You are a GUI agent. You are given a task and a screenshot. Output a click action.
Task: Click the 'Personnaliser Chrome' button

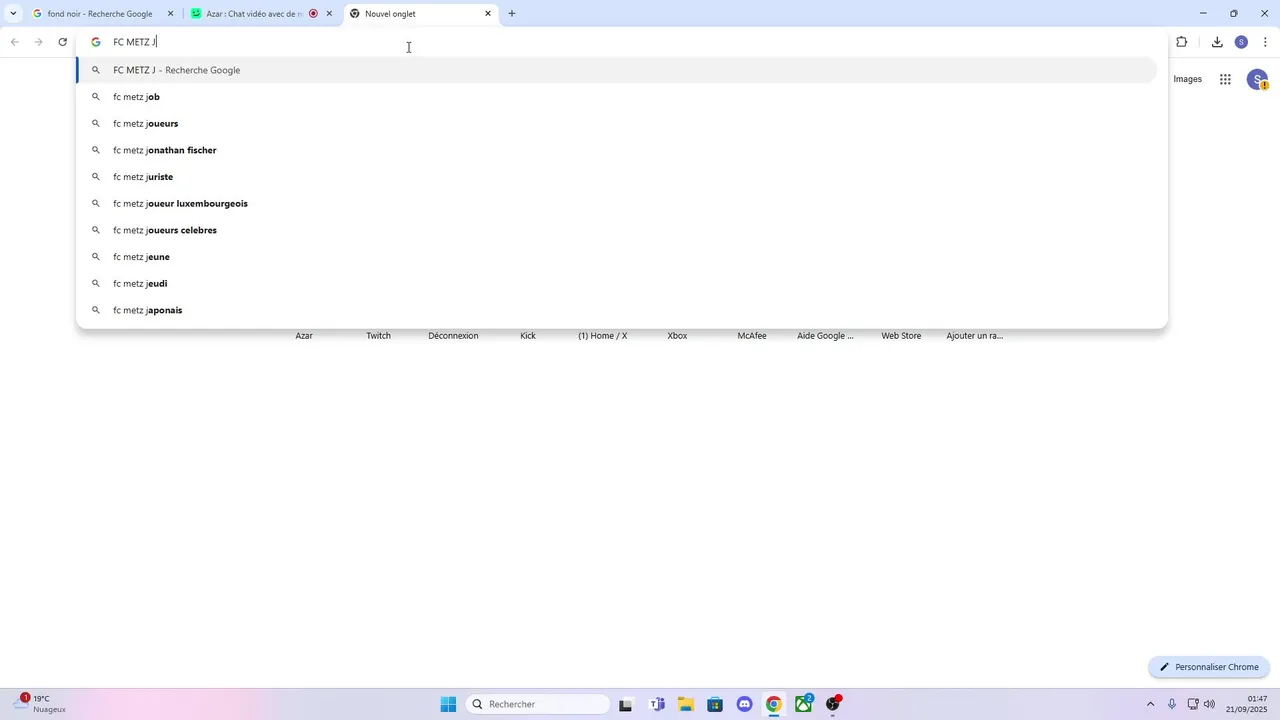pos(1209,667)
